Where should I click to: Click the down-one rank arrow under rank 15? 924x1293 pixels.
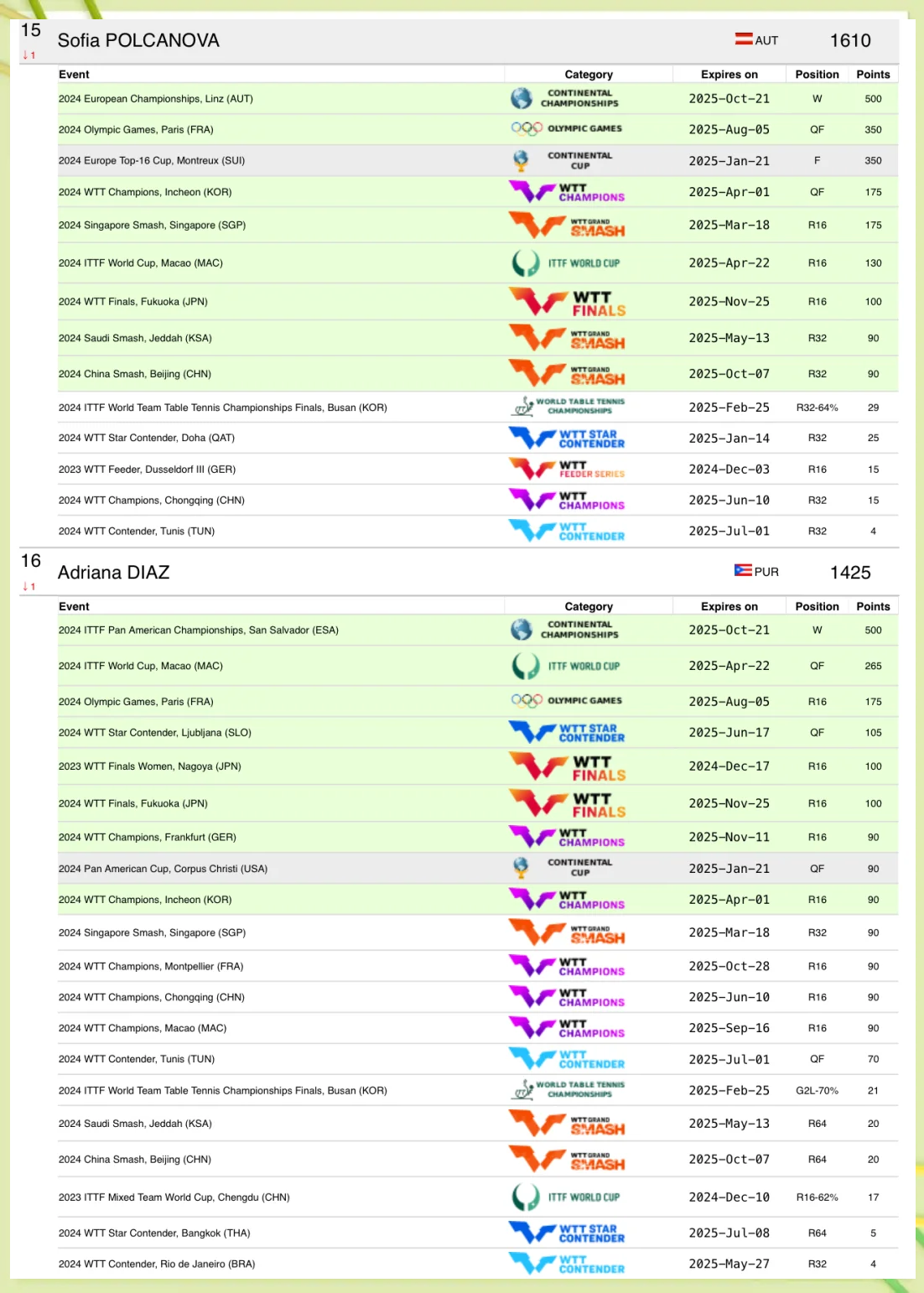click(29, 55)
